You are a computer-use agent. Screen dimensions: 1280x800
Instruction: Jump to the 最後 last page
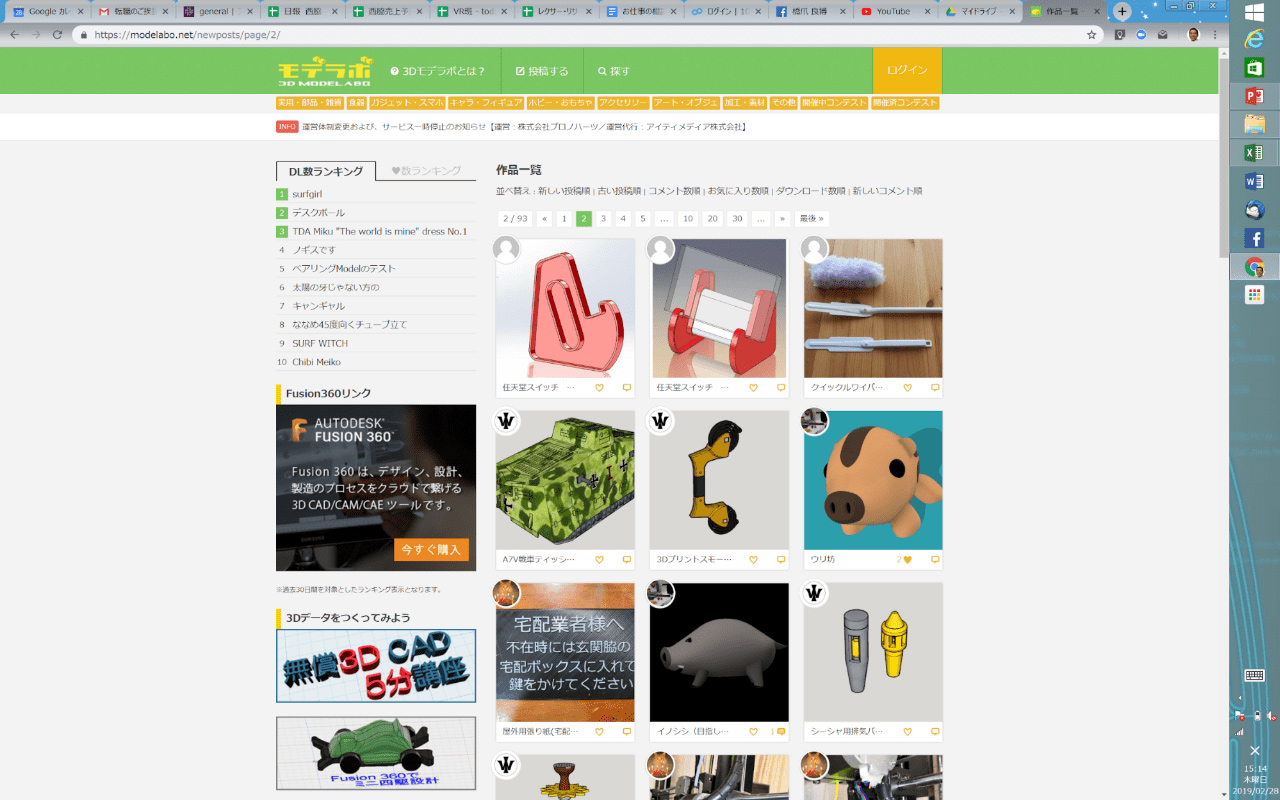(812, 218)
